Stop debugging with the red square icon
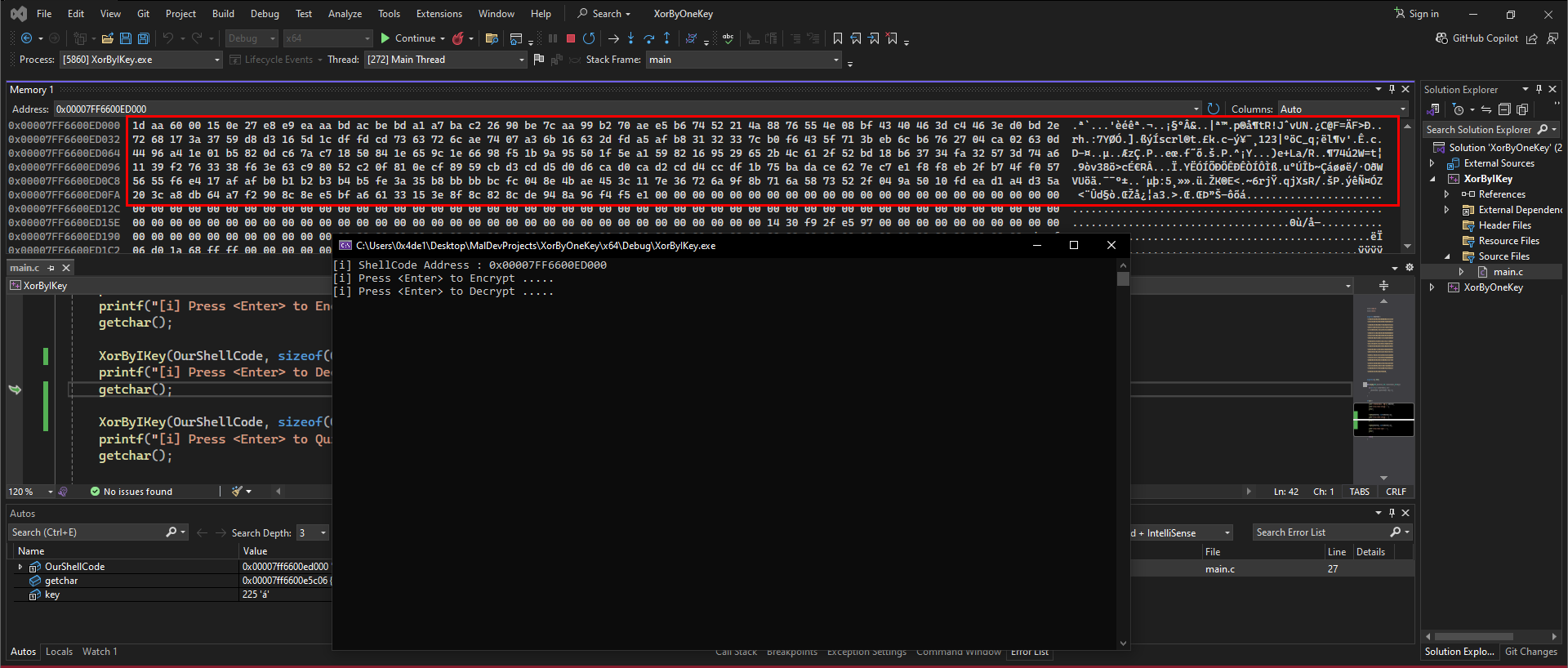 pyautogui.click(x=571, y=38)
